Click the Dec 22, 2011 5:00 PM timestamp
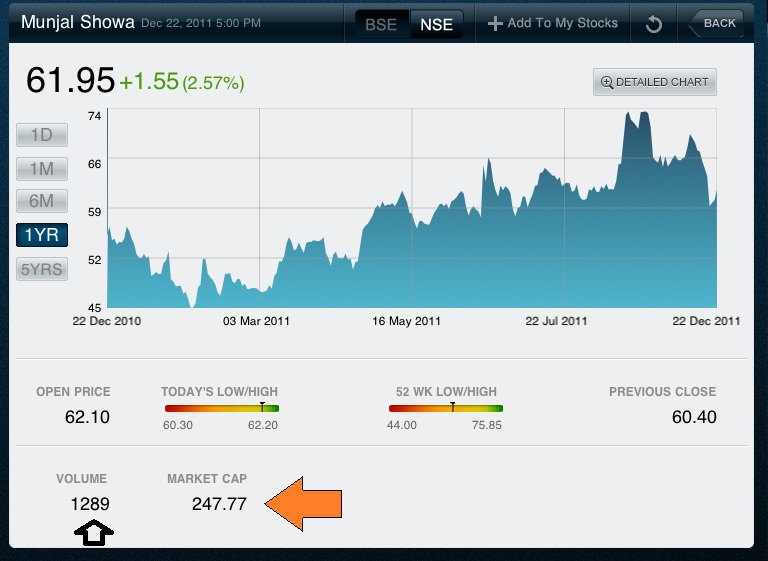This screenshot has width=768, height=561. point(201,23)
